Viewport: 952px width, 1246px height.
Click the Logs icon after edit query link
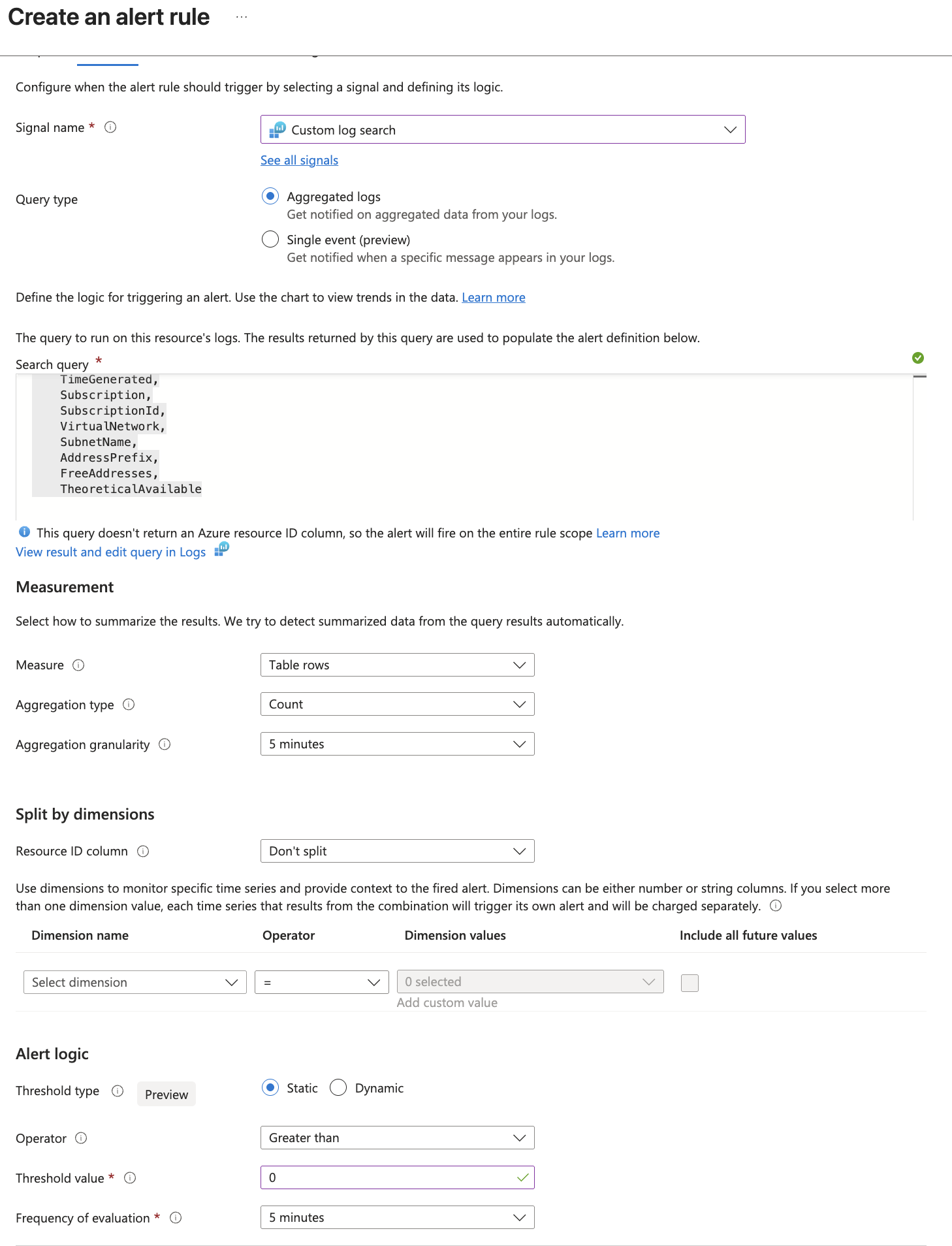click(x=221, y=551)
